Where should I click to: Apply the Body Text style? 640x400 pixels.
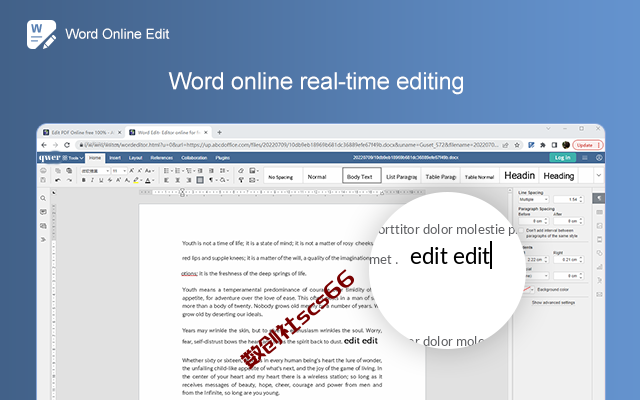coord(361,176)
